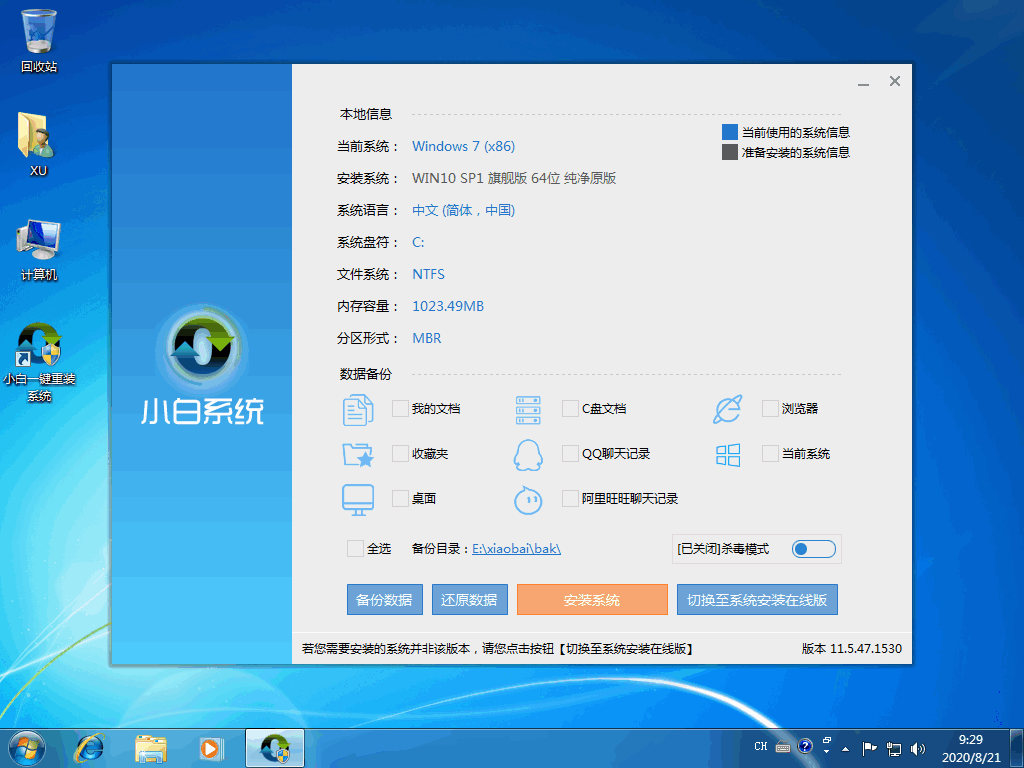This screenshot has height=768, width=1024.
Task: Click the 阿里旺旺聊天记录 icon
Action: pyautogui.click(x=527, y=498)
